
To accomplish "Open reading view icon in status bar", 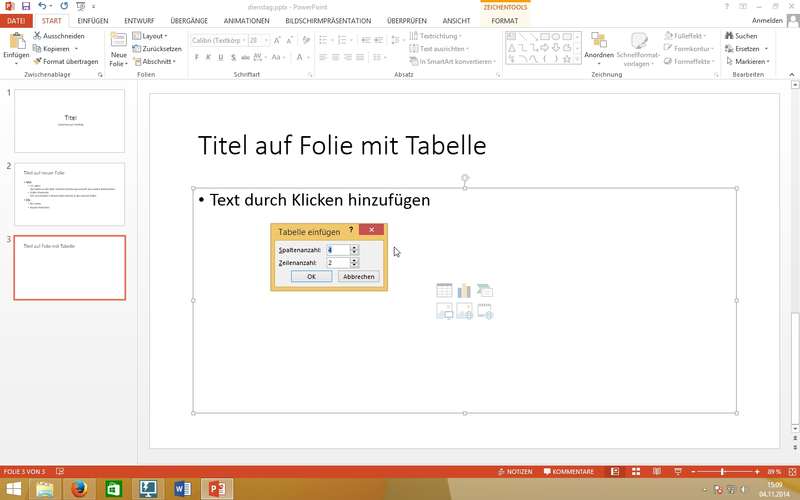I will 657,471.
